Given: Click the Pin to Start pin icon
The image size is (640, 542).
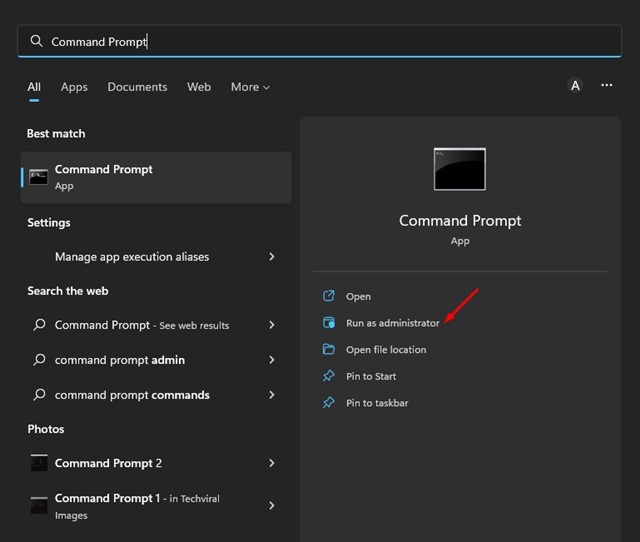Looking at the screenshot, I should click(328, 376).
